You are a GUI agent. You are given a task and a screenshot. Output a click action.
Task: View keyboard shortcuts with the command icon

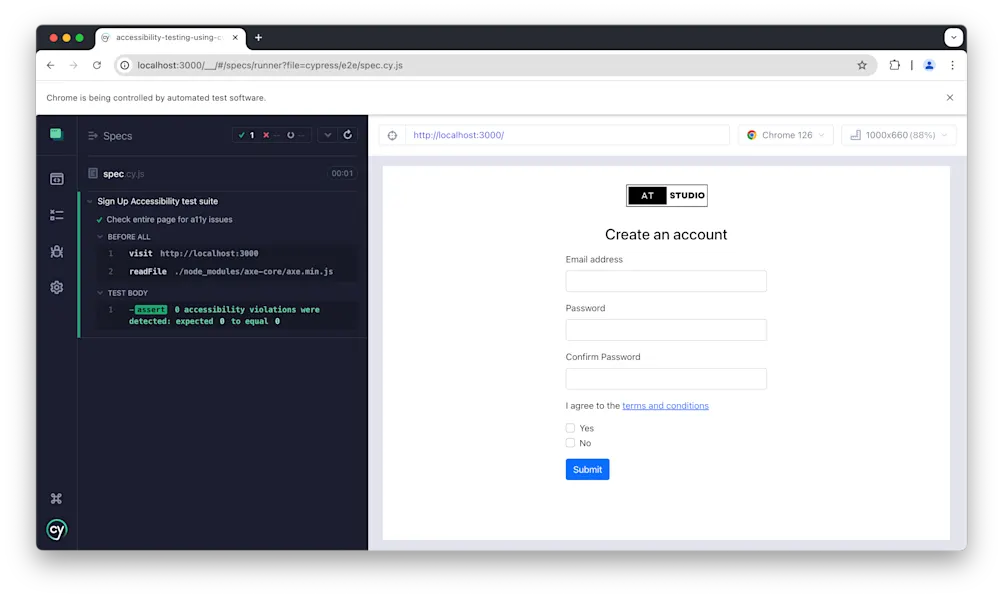click(x=56, y=497)
